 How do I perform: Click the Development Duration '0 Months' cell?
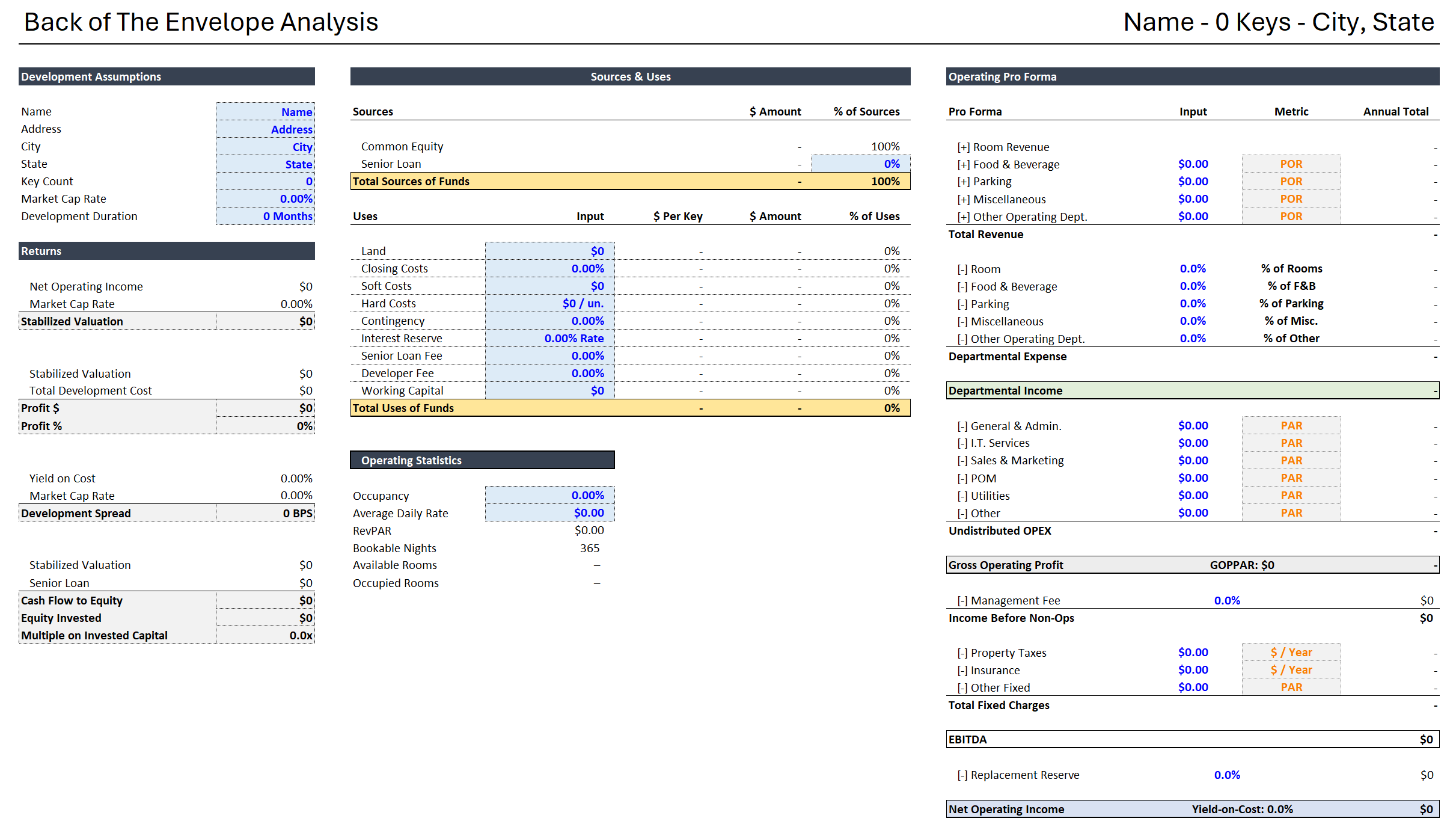(265, 217)
